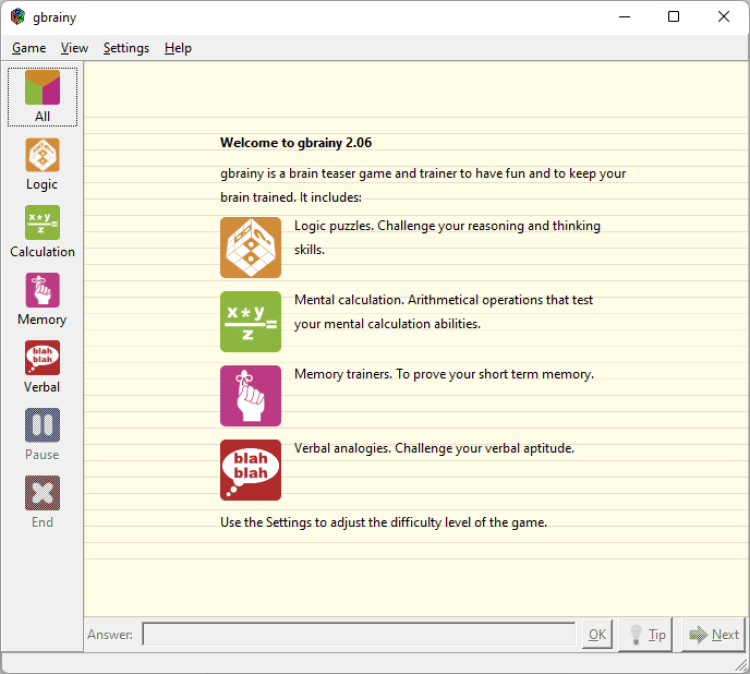Viewport: 750px width, 674px height.
Task: Click the 'Verbal analogies. Challenge' description
Action: 434,448
